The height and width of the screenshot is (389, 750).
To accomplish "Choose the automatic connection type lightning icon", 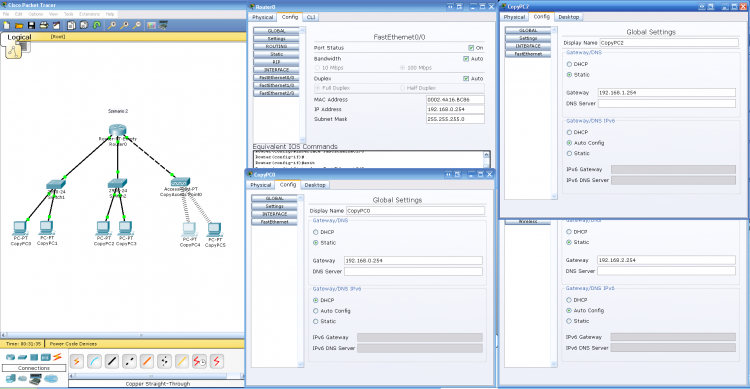I will click(x=77, y=361).
